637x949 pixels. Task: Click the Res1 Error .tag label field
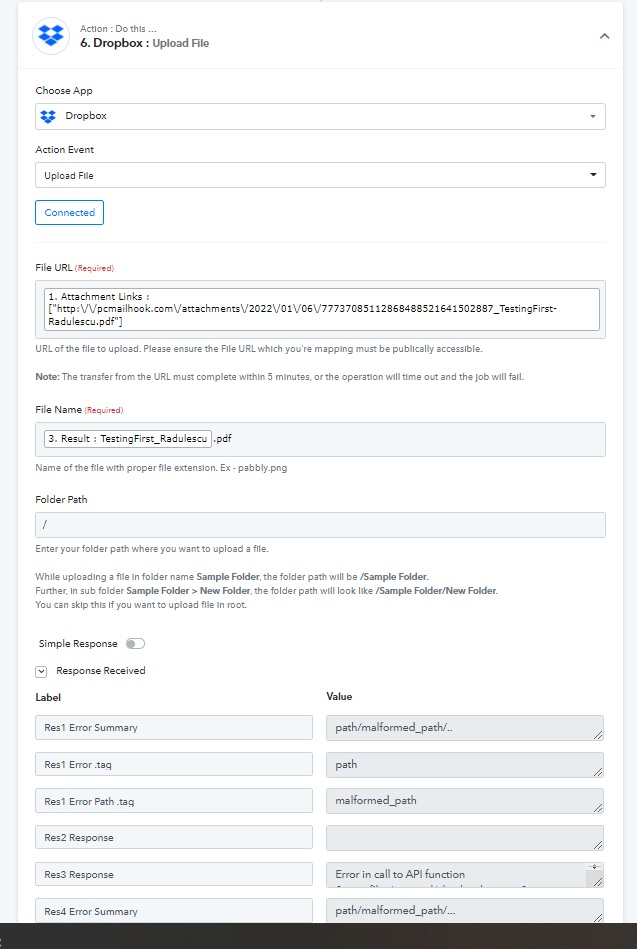click(174, 764)
